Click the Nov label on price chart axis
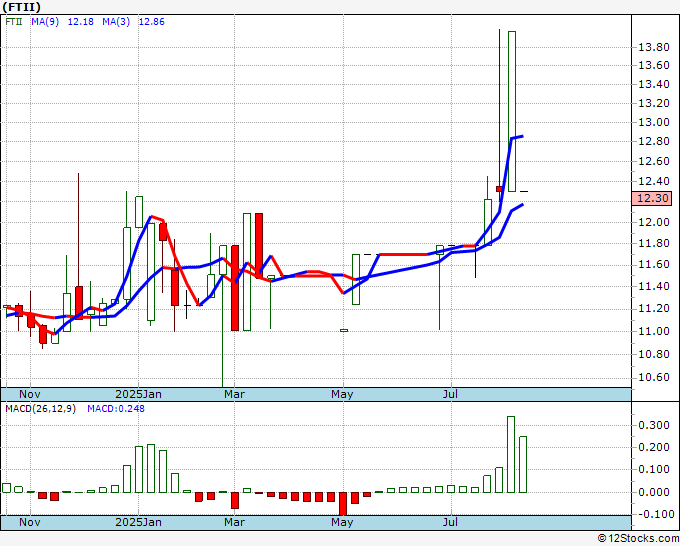Screen dimensions: 680x546 point(30,394)
